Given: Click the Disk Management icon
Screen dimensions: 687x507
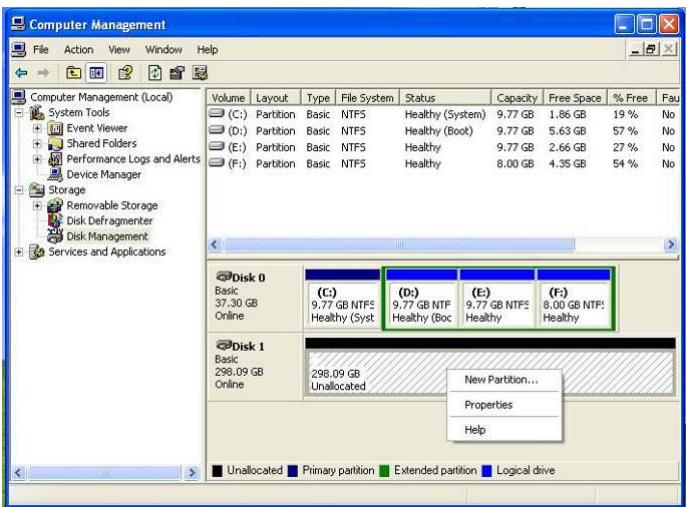Looking at the screenshot, I should pos(55,236).
